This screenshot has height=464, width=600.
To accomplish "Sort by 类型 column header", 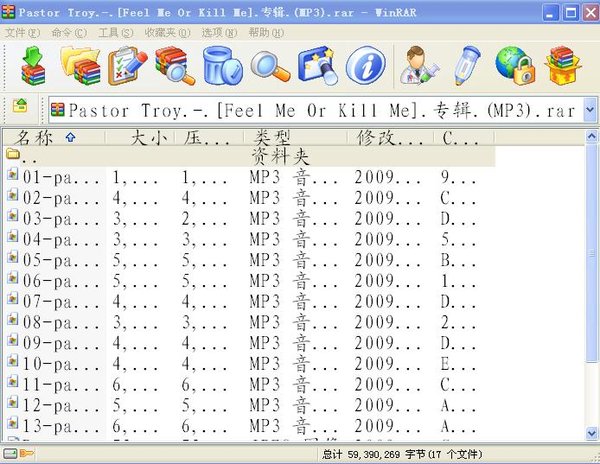I will [295, 137].
